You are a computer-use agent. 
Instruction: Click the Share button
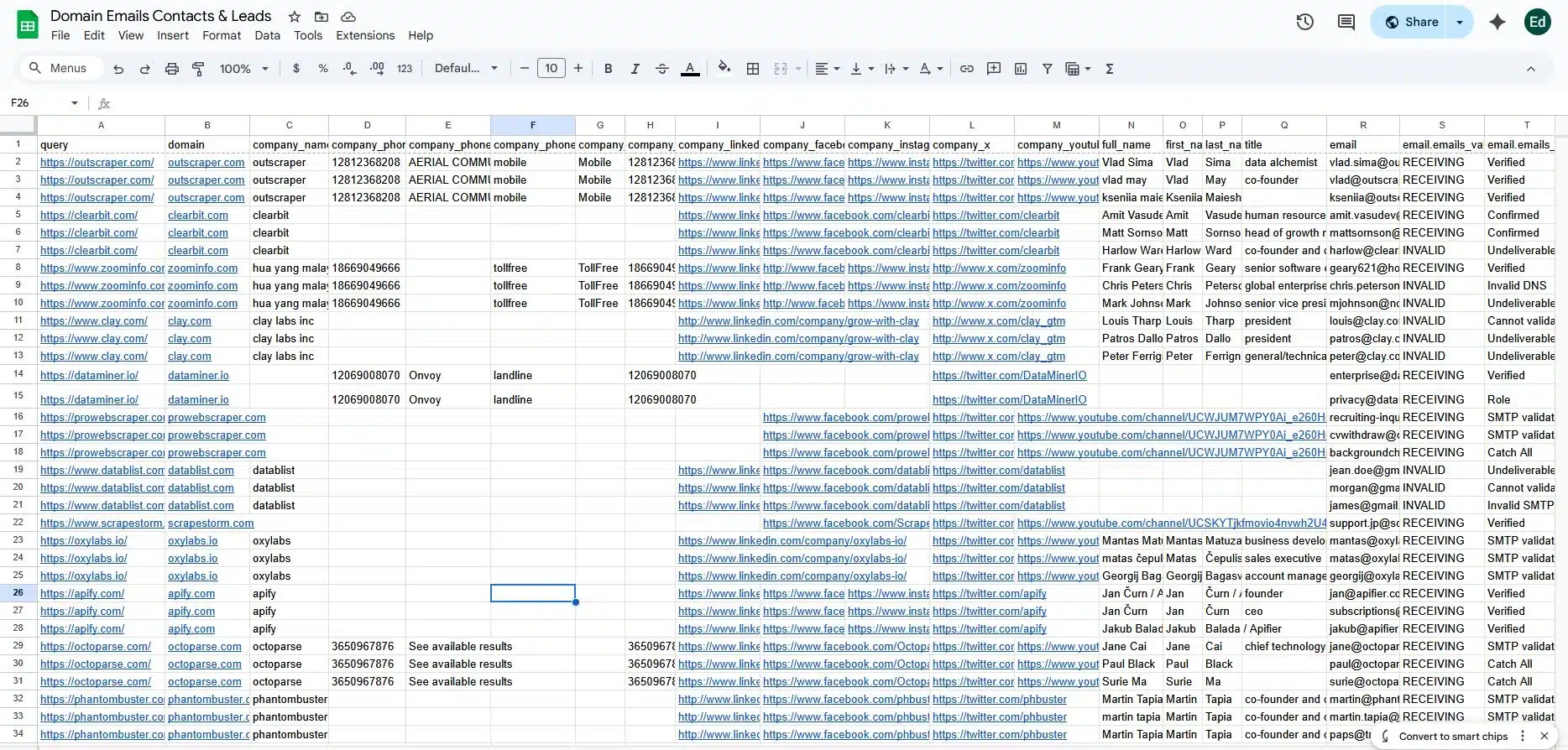(x=1412, y=22)
